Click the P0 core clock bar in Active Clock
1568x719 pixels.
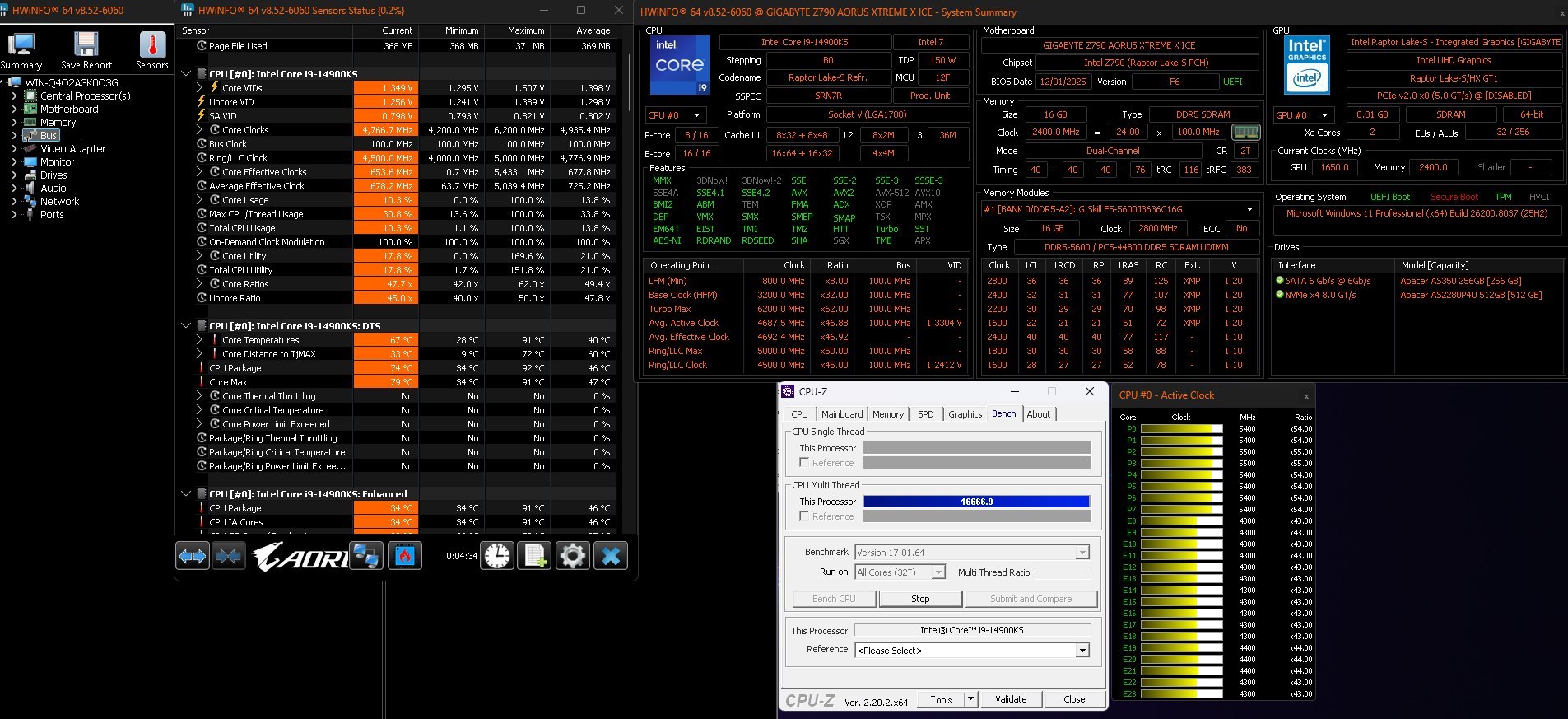click(x=1182, y=429)
